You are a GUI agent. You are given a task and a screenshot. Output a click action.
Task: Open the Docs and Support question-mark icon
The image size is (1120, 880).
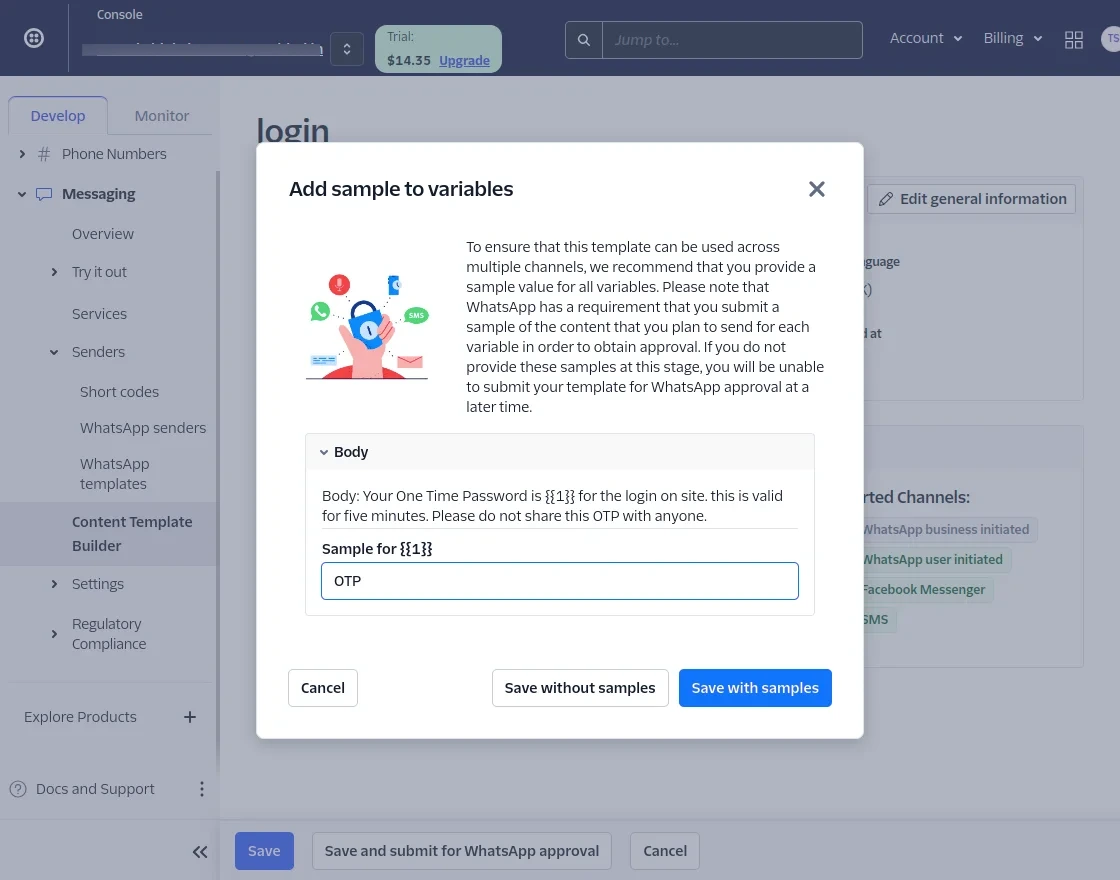[x=18, y=789]
